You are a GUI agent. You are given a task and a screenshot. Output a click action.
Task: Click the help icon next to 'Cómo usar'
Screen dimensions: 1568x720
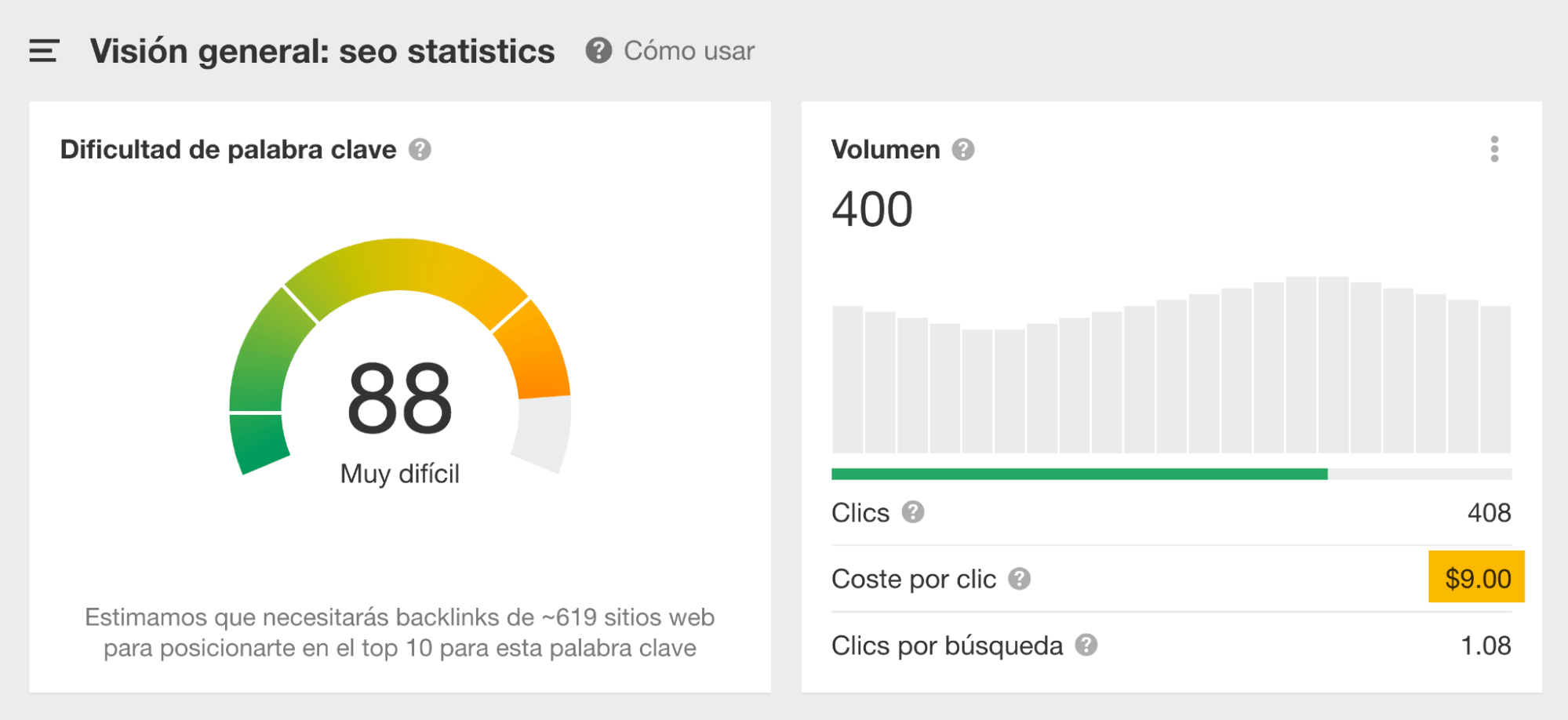pos(598,51)
